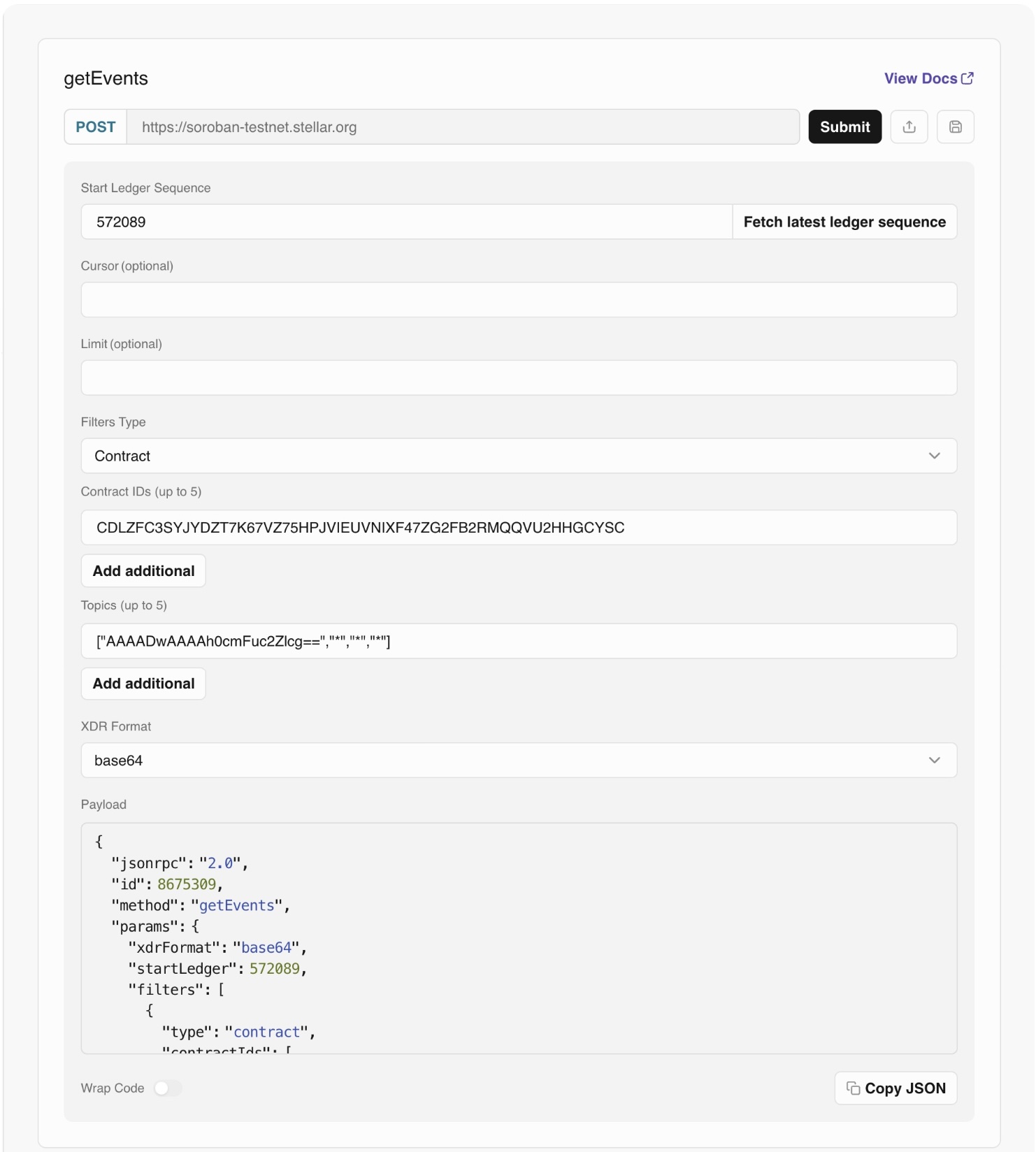This screenshot has width=1036, height=1152.
Task: Click the Contract IDs input field
Action: click(x=518, y=527)
